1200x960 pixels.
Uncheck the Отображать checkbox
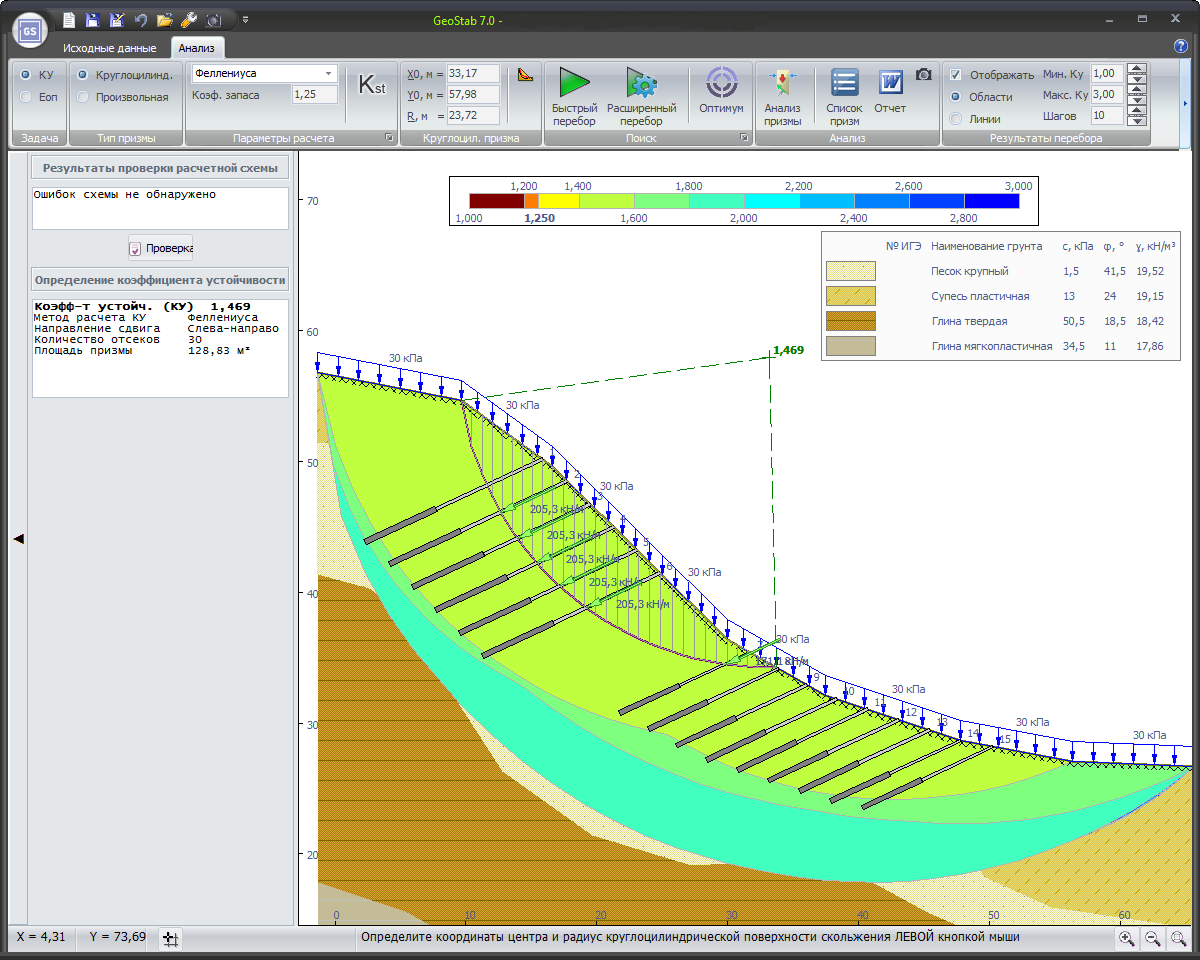956,75
